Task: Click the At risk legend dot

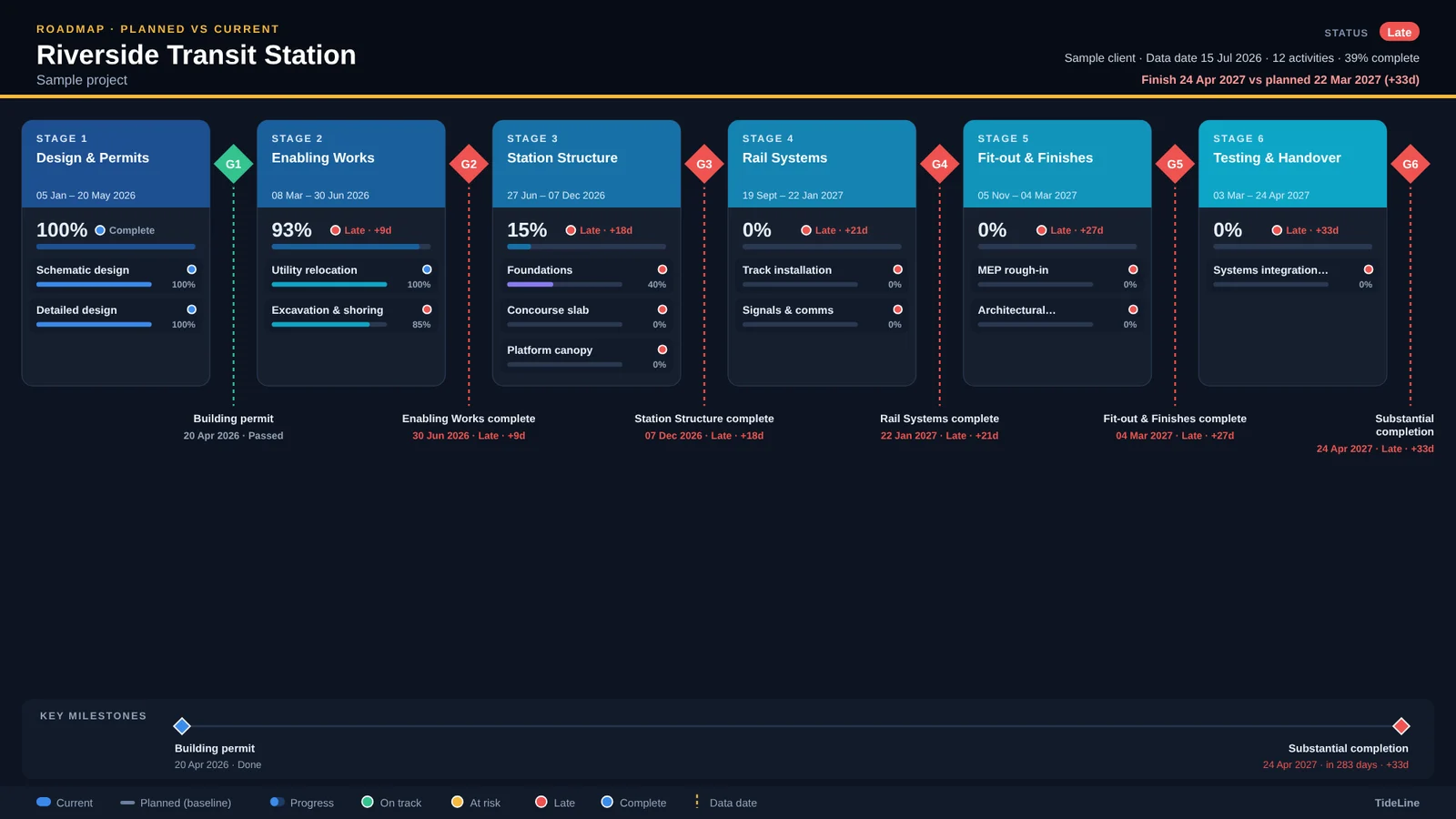Action: [x=458, y=802]
